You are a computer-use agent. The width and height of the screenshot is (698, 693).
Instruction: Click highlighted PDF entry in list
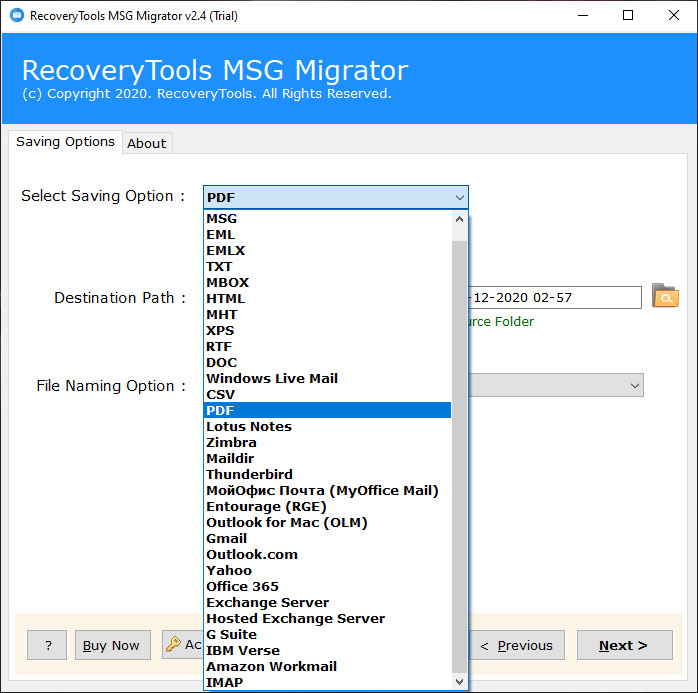tap(328, 410)
